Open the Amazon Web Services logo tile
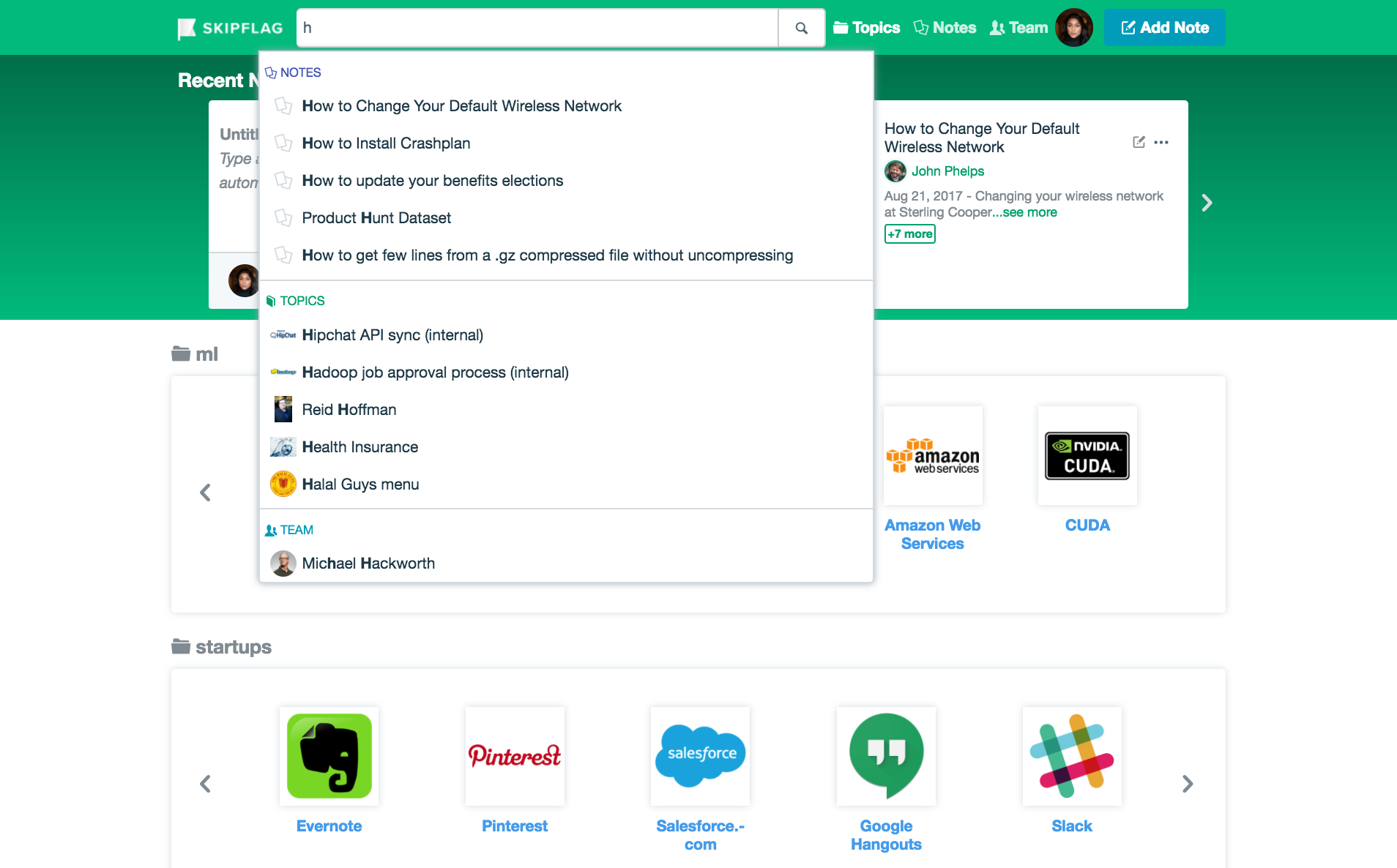This screenshot has width=1397, height=868. click(x=933, y=456)
